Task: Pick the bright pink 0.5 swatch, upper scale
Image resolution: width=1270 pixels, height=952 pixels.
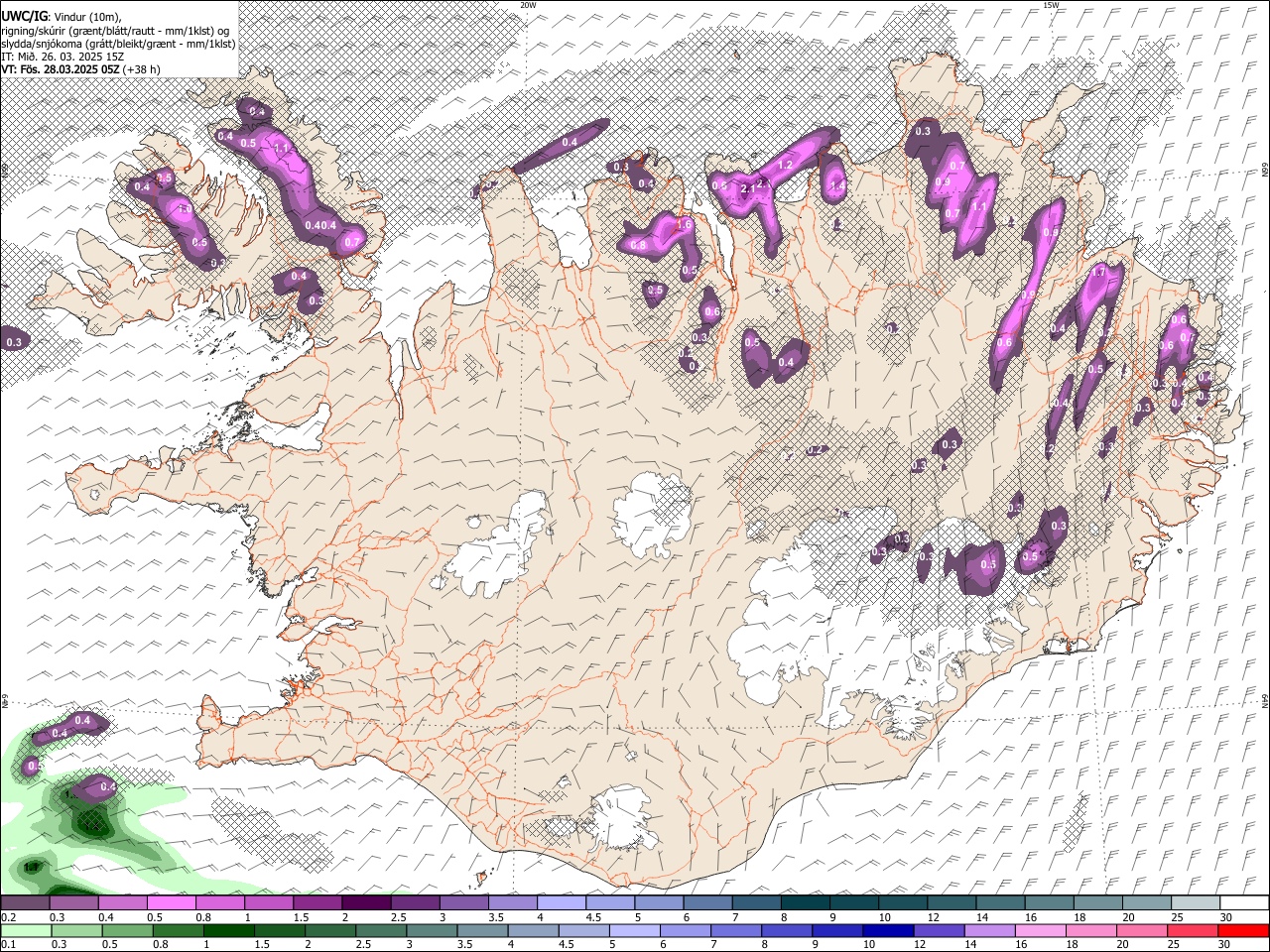Action: tap(171, 903)
